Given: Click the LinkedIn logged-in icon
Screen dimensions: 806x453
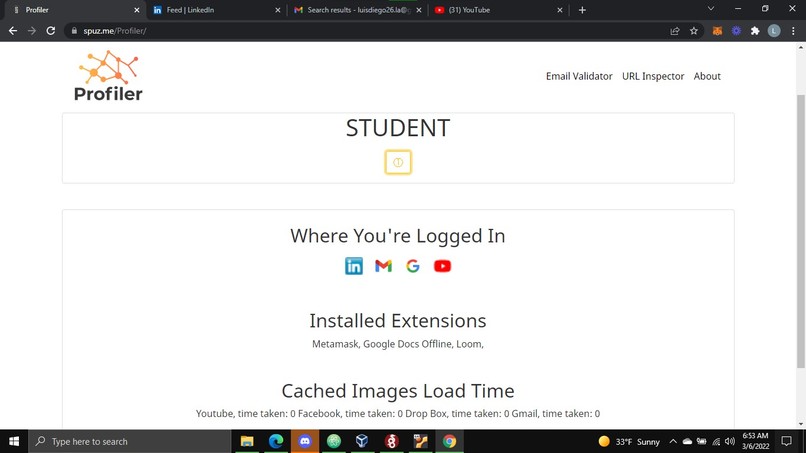Looking at the screenshot, I should [x=354, y=266].
